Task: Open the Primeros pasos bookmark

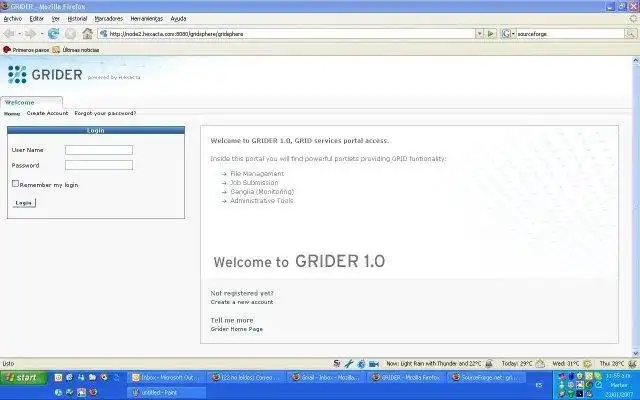Action: click(x=26, y=50)
